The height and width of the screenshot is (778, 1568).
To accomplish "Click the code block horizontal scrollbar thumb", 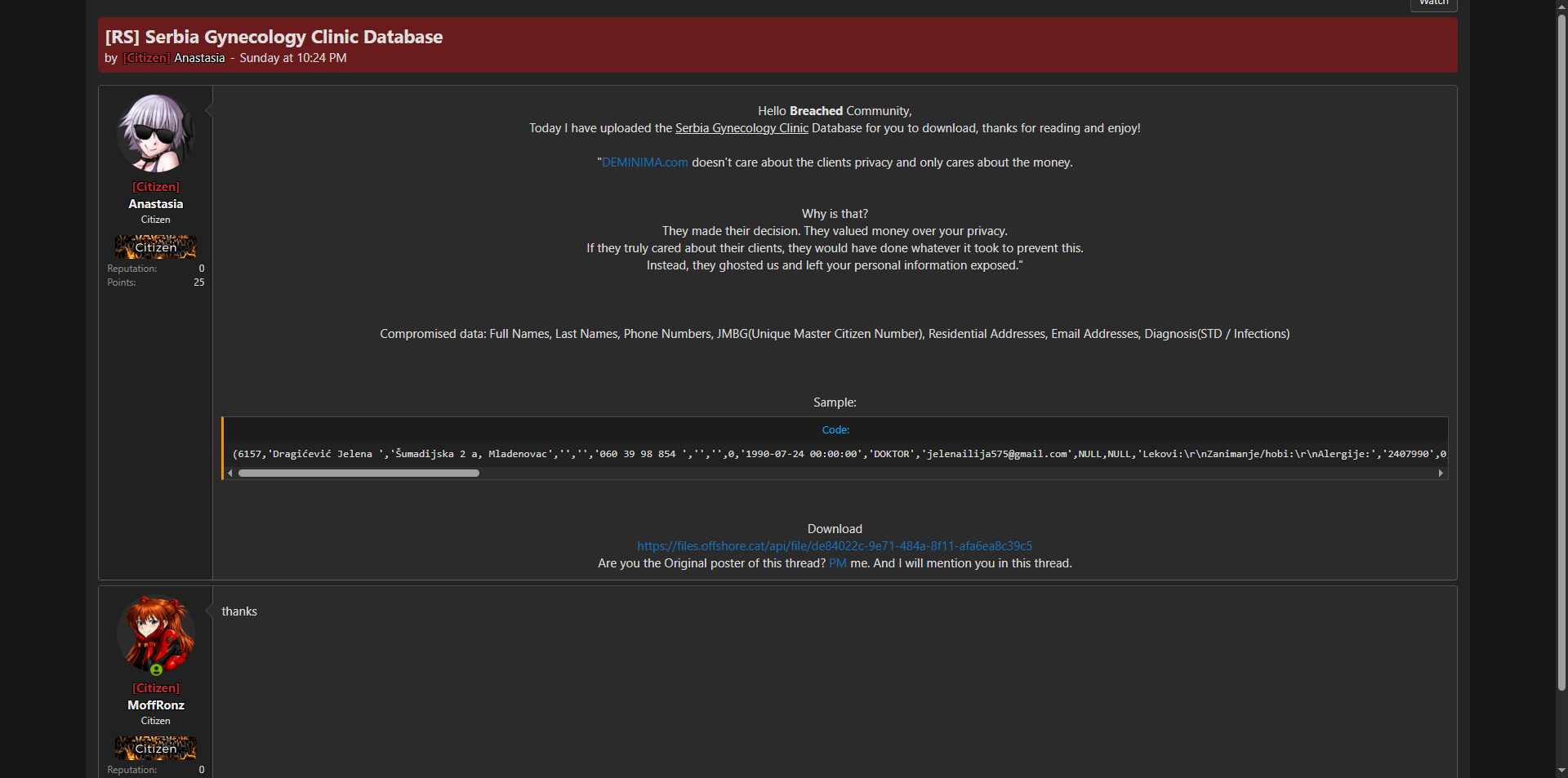I will (358, 473).
